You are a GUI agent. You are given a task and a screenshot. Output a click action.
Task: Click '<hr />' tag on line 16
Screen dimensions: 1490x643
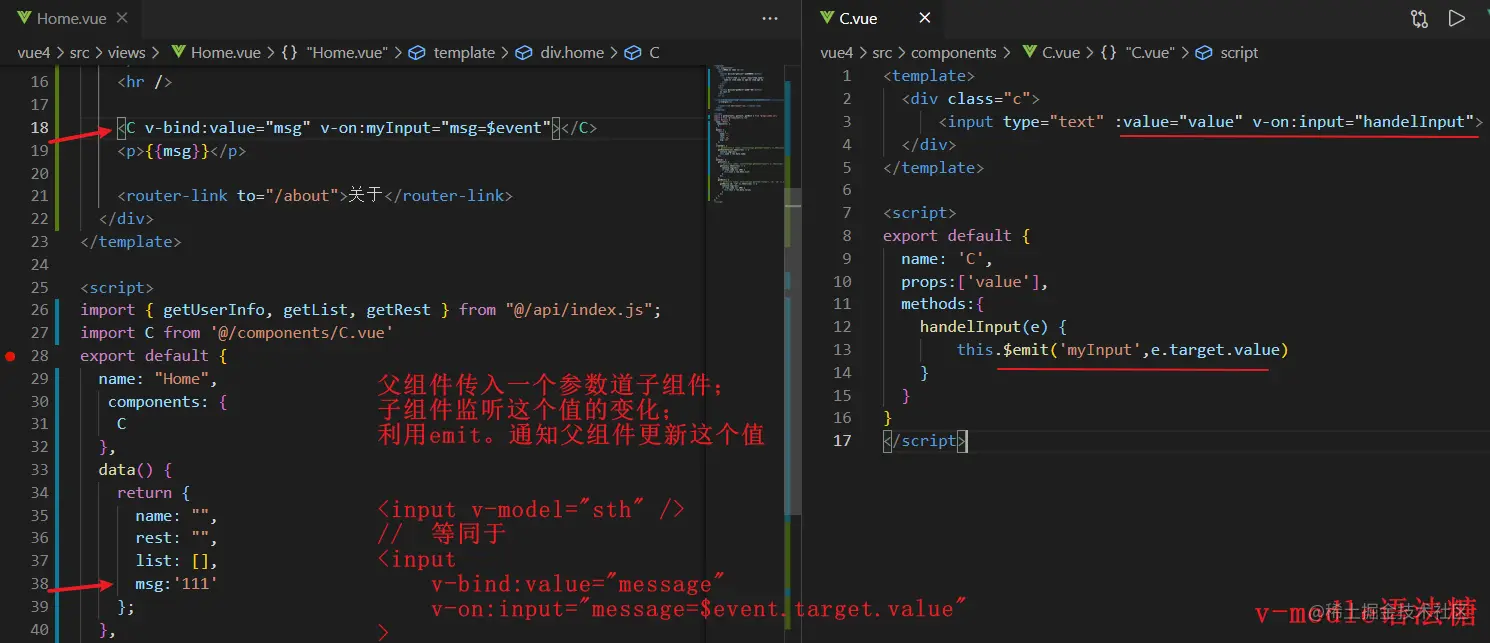click(145, 82)
